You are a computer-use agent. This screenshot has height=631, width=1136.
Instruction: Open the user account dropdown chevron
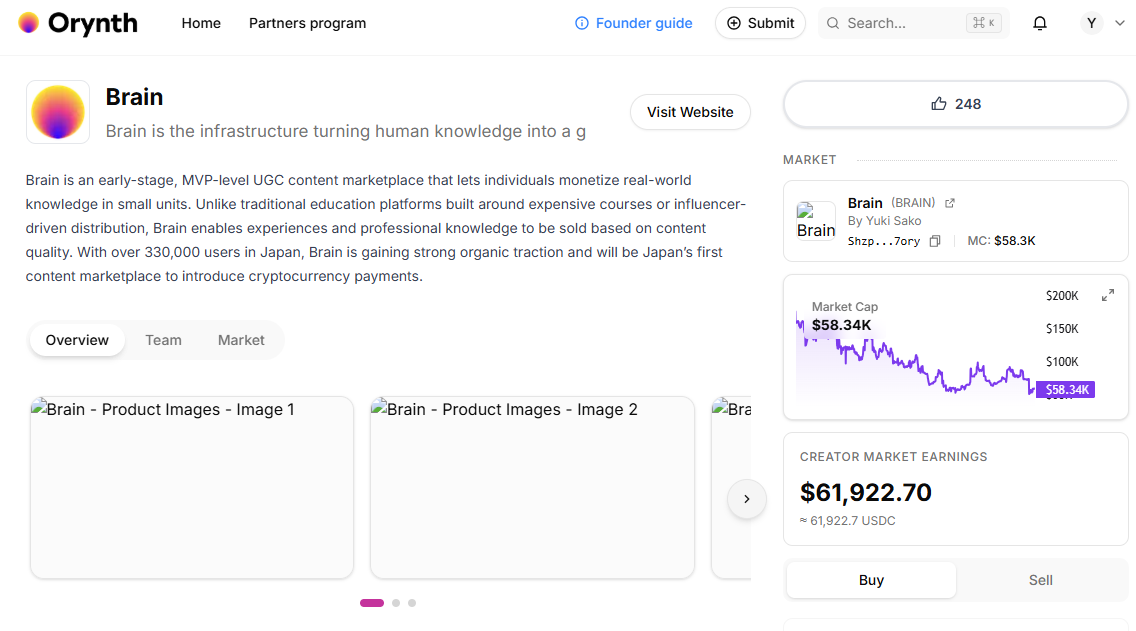pos(1119,23)
